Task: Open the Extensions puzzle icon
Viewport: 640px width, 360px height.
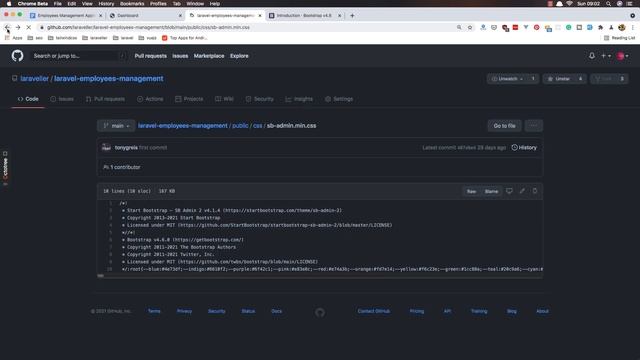Action: coord(600,27)
